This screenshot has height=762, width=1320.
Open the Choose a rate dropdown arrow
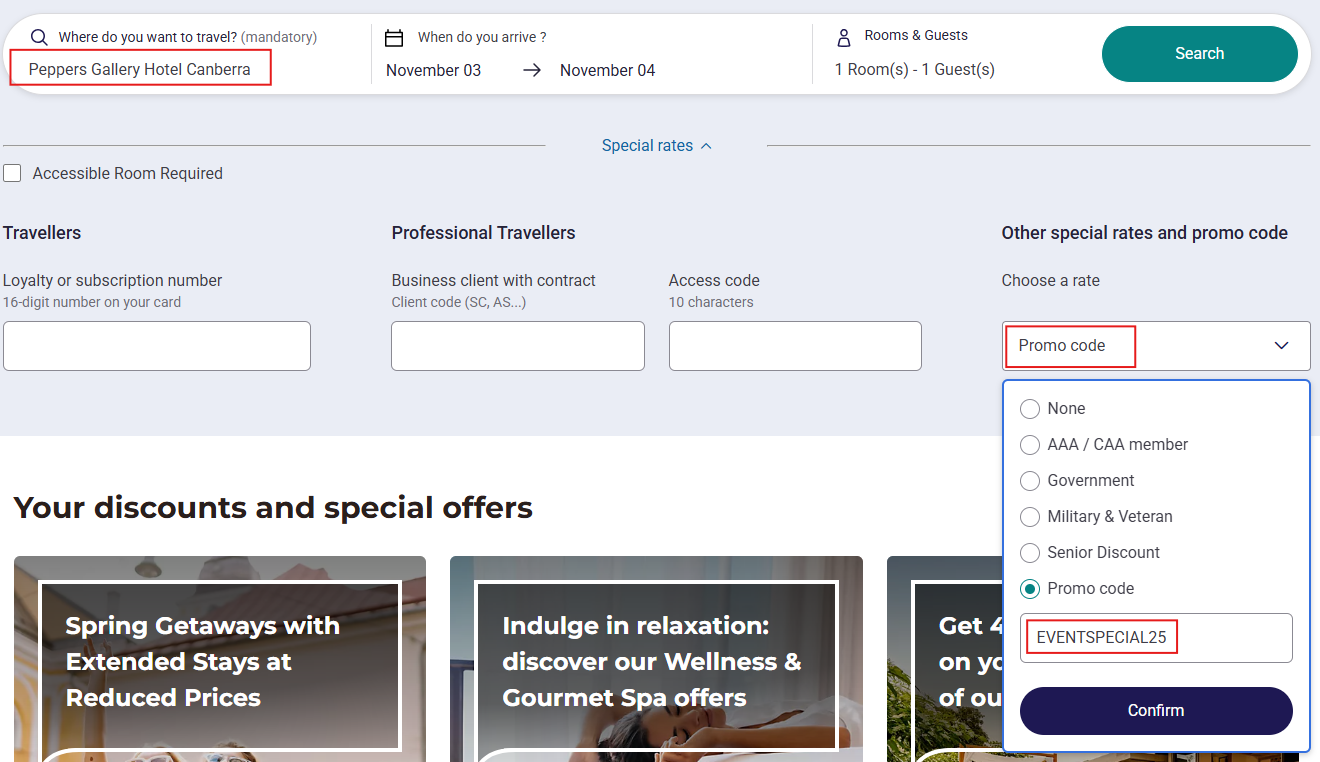point(1281,346)
